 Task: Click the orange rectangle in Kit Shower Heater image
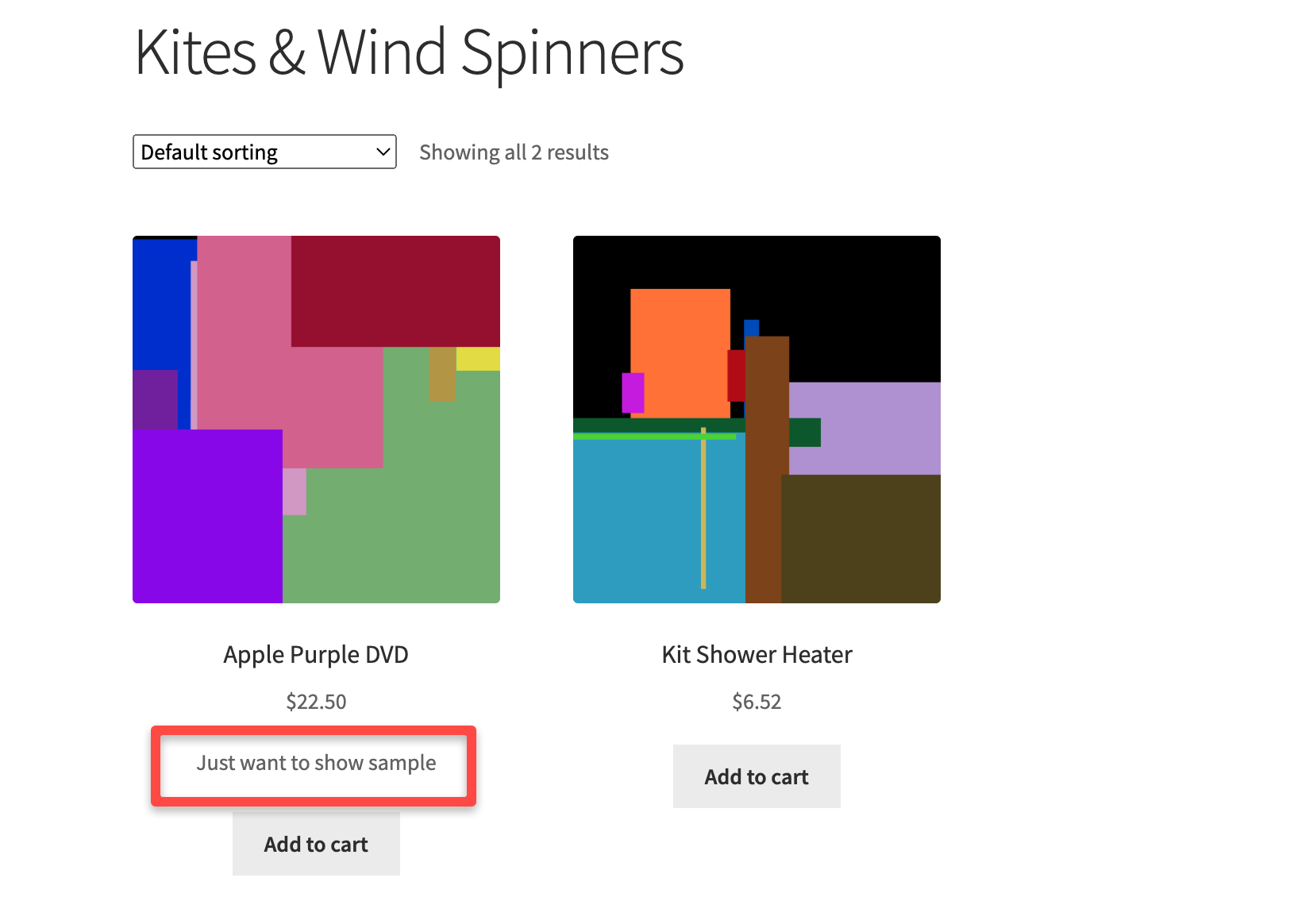[680, 353]
